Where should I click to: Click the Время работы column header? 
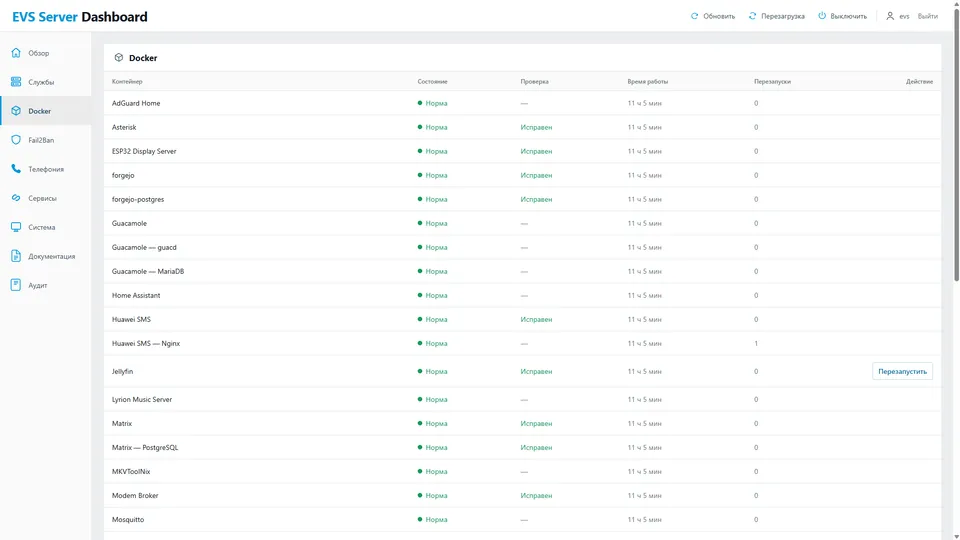pyautogui.click(x=648, y=81)
